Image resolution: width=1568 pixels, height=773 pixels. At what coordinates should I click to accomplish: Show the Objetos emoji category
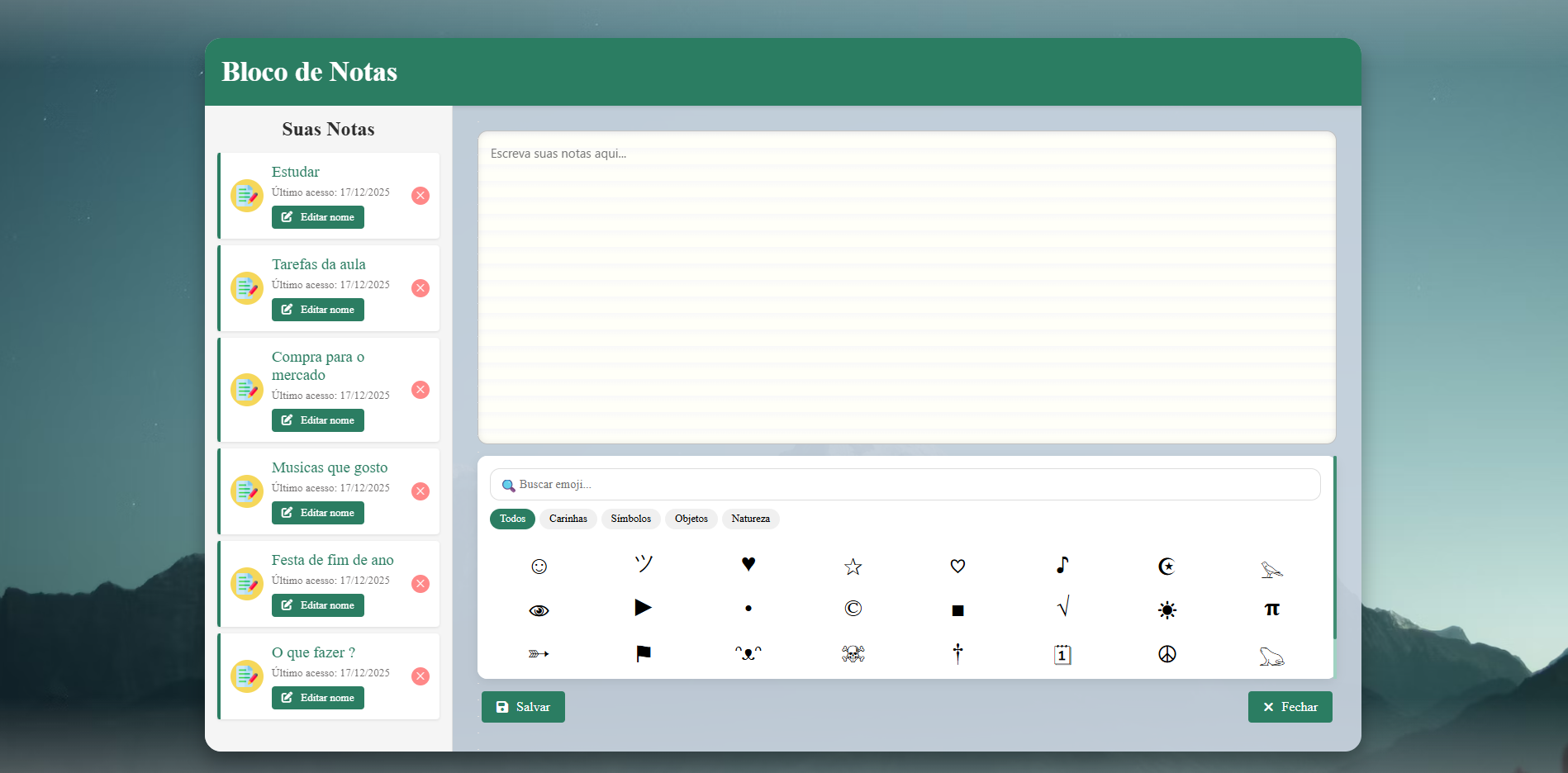coord(691,519)
